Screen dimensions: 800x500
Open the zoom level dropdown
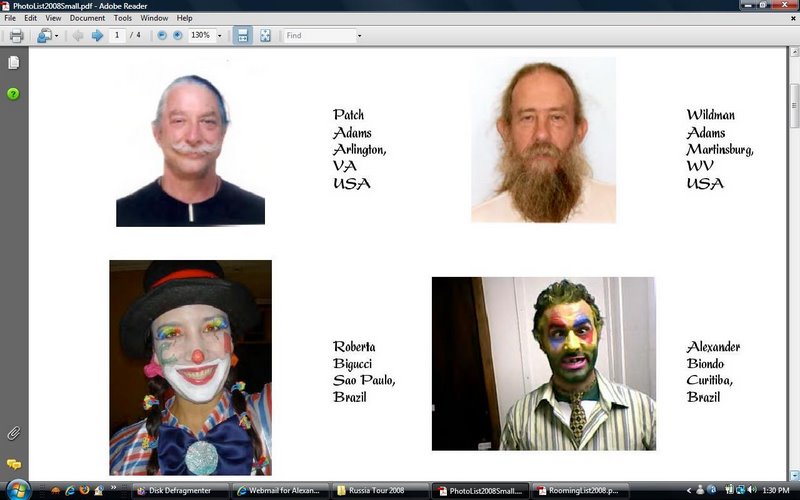tap(220, 36)
